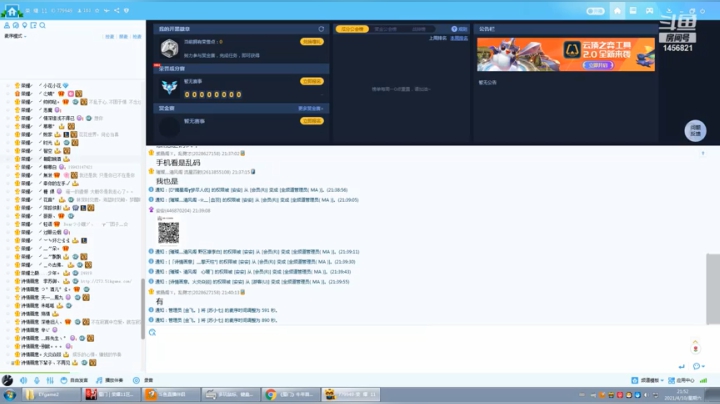Toggle the microphone in bottom toolbar

pyautogui.click(x=37, y=380)
